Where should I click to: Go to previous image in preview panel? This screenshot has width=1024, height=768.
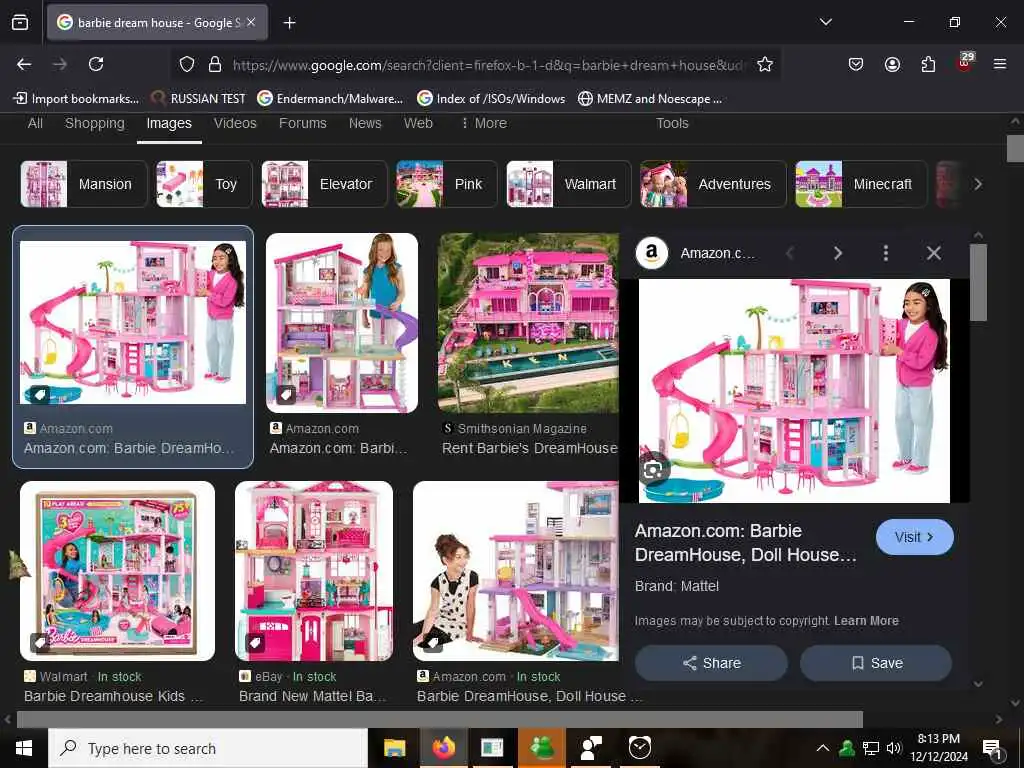click(x=790, y=253)
